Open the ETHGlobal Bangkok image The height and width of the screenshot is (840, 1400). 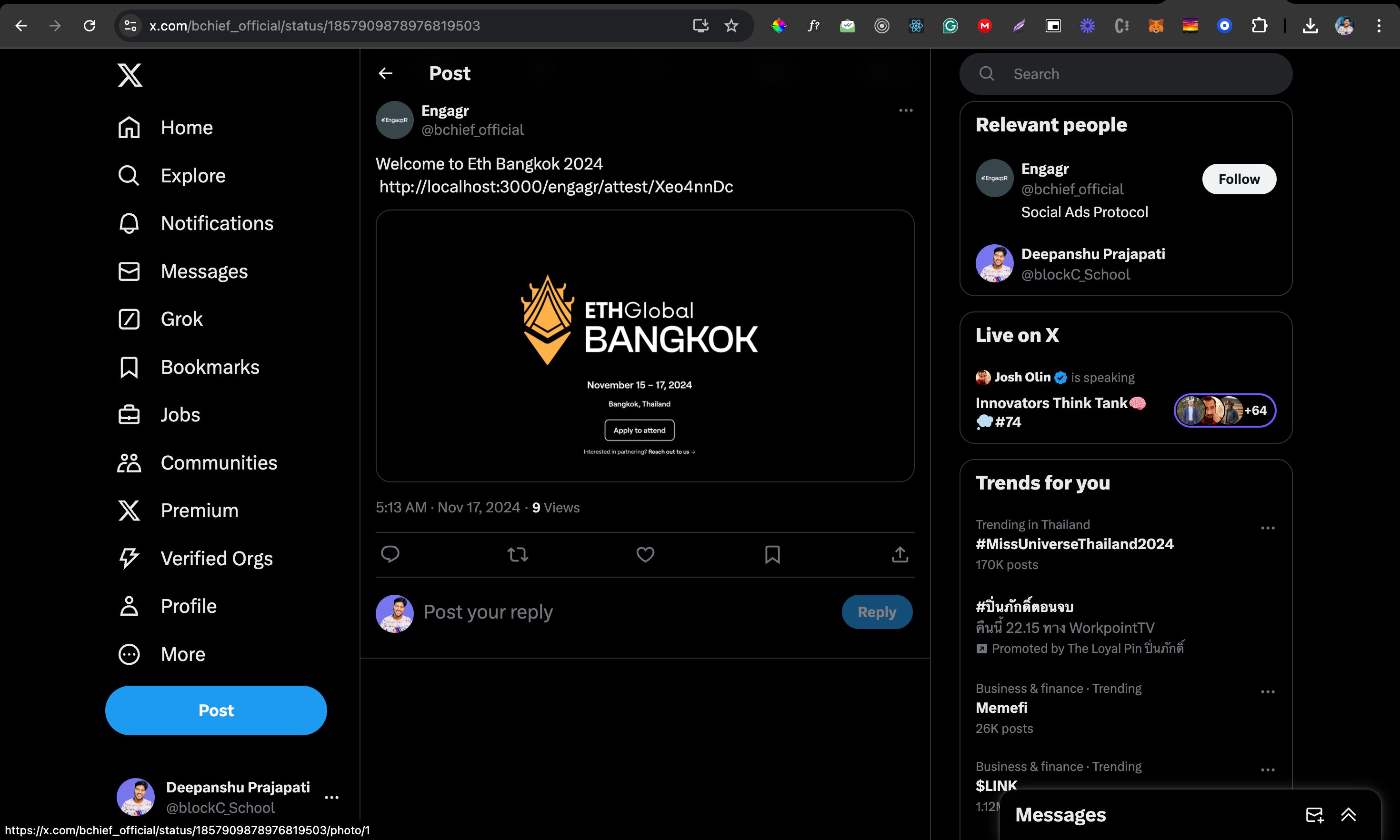coord(645,346)
